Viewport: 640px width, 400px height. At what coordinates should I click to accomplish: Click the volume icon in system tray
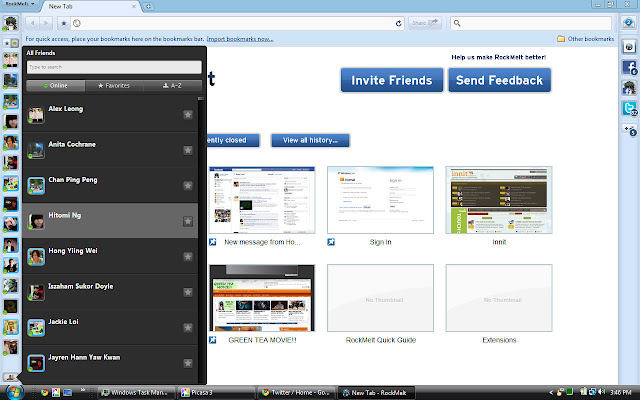pos(601,392)
